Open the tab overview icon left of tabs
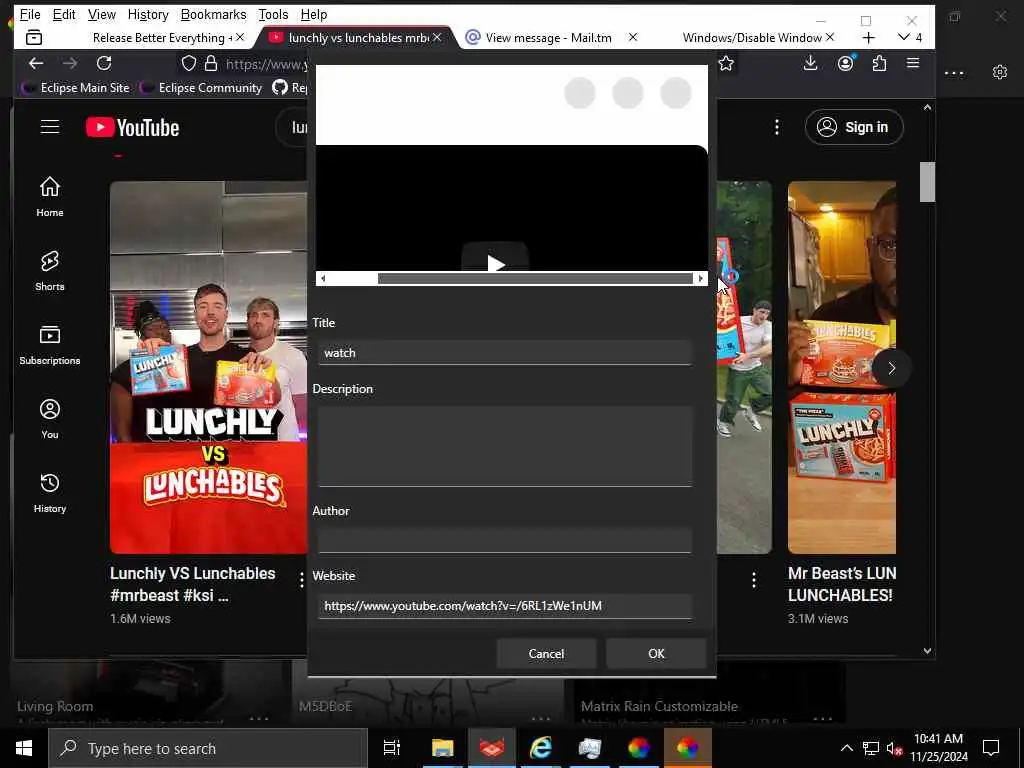The height and width of the screenshot is (768, 1024). point(34,37)
